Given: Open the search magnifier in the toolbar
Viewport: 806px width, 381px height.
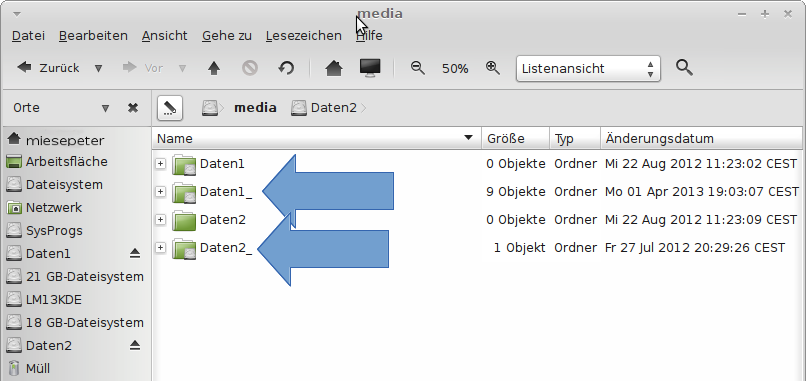Looking at the screenshot, I should [684, 67].
